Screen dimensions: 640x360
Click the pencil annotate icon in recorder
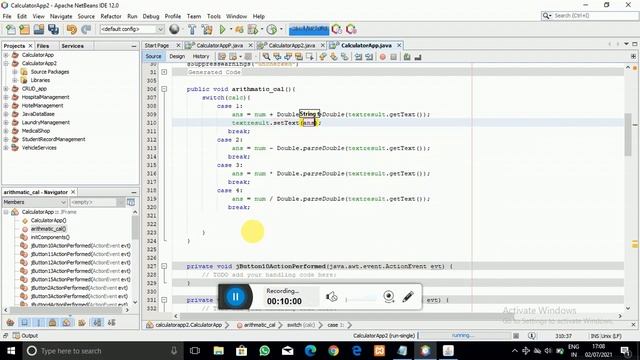(407, 296)
